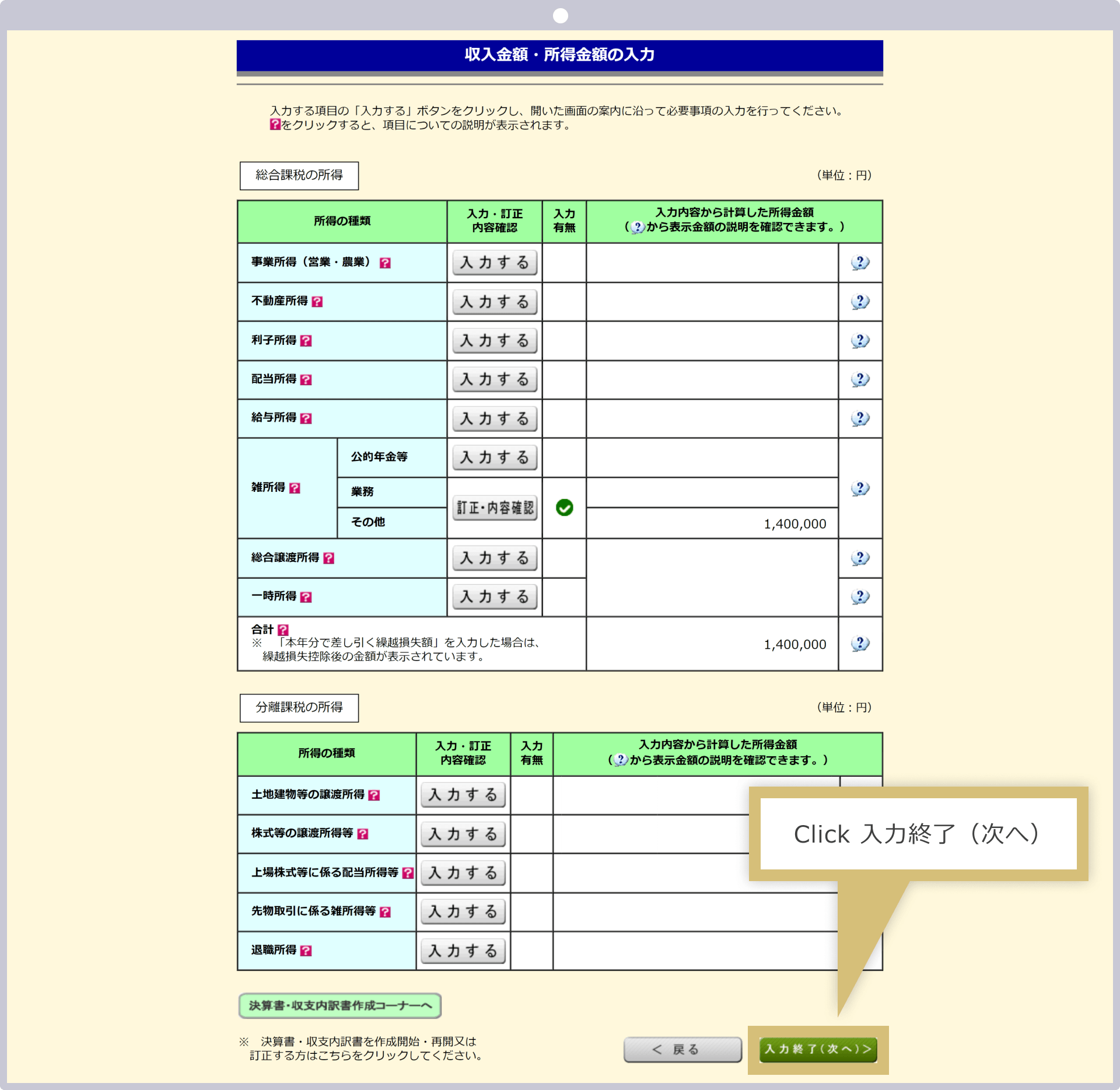Open the amount explanation bubble for 不動産所得 row
Viewport: 1120px width, 1090px height.
tap(860, 302)
